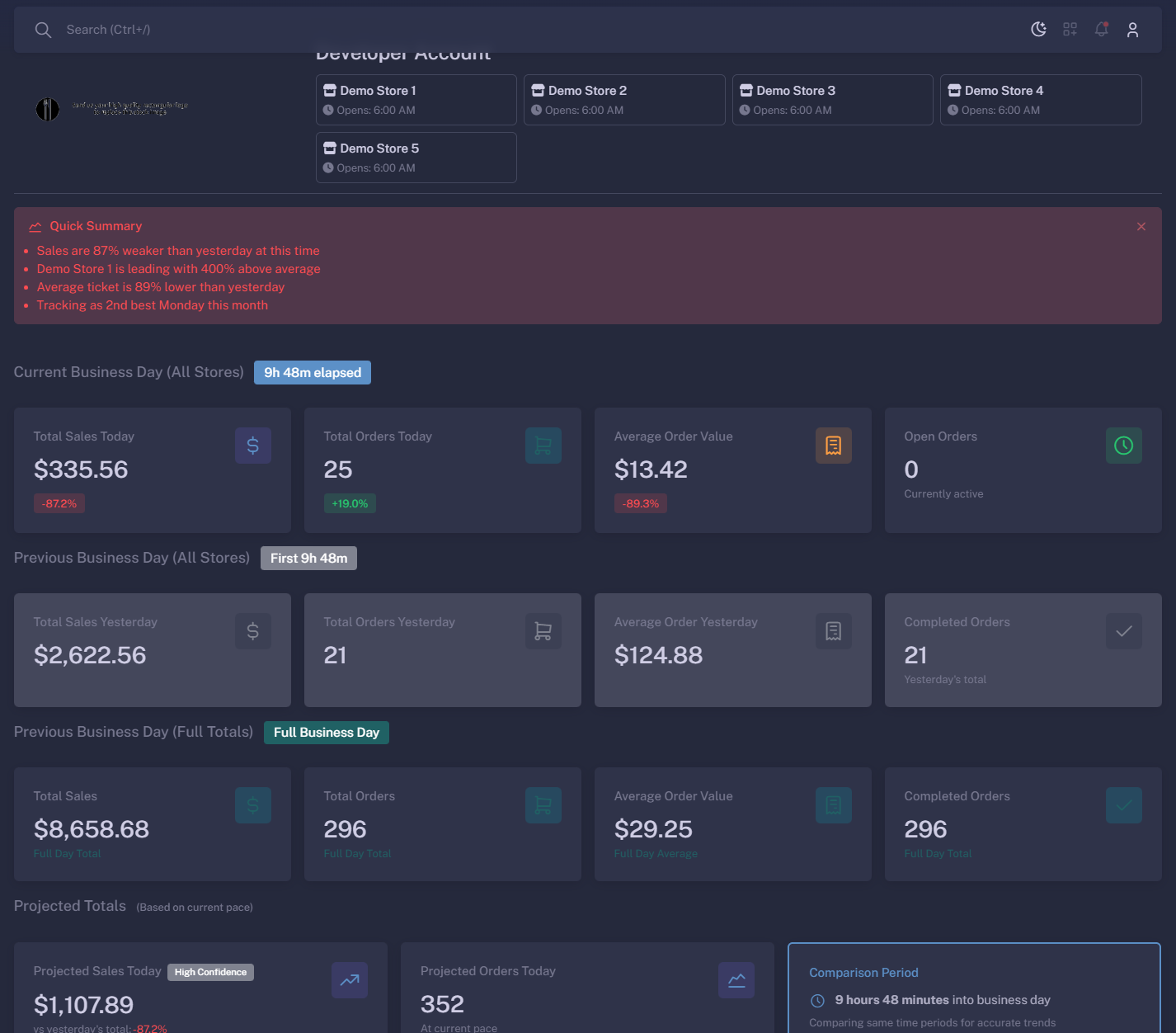Click the Open Orders clock icon
This screenshot has width=1176, height=1033.
click(x=1123, y=446)
